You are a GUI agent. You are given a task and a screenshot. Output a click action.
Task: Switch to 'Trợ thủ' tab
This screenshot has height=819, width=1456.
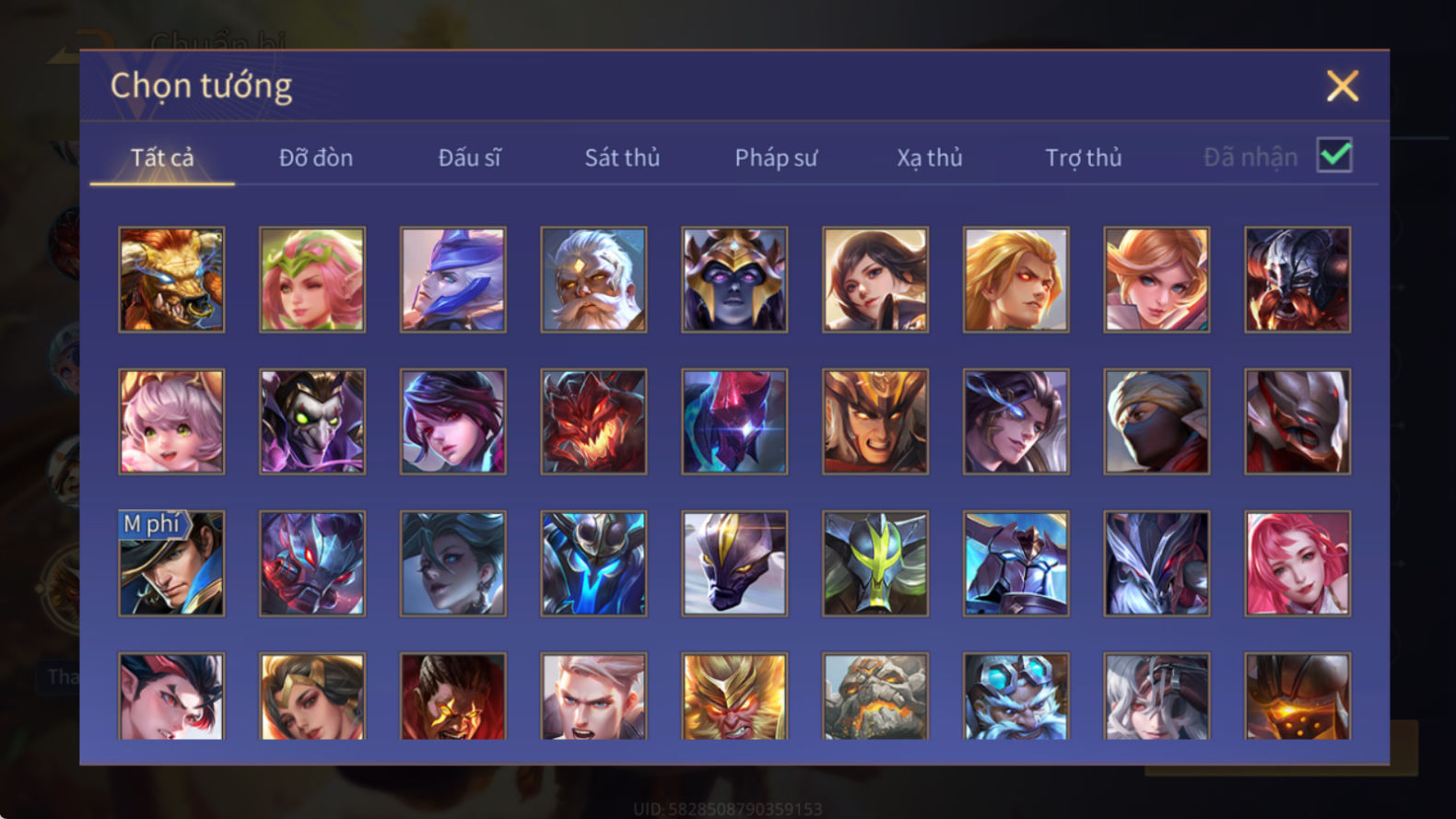(x=1084, y=158)
